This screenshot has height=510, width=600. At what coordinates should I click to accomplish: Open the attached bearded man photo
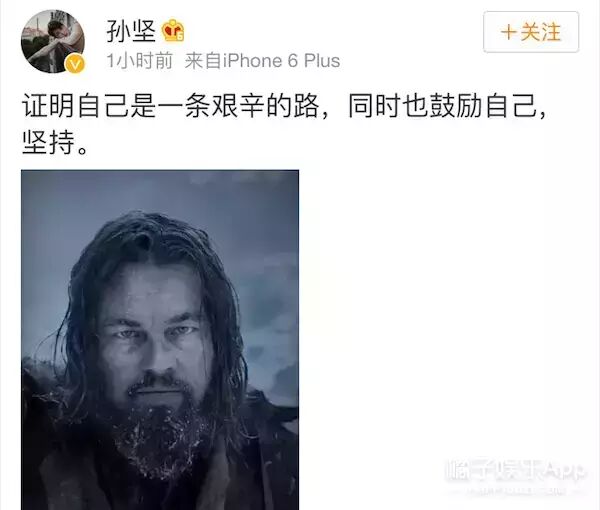160,340
